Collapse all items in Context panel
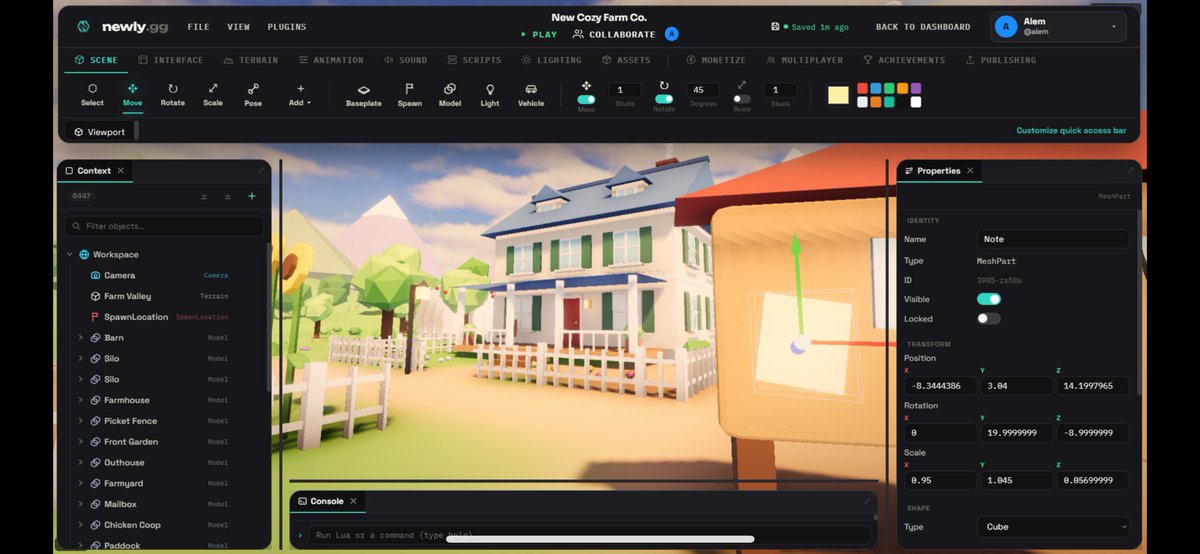The width and height of the screenshot is (1200, 554). tap(227, 197)
